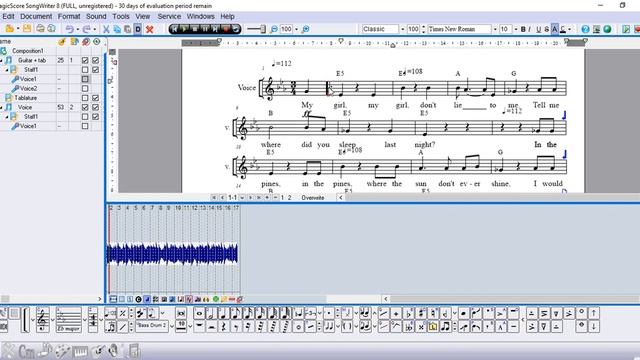This screenshot has width=640, height=360.
Task: Toggle the checkbox in the Voice2 row
Action: coord(85,89)
